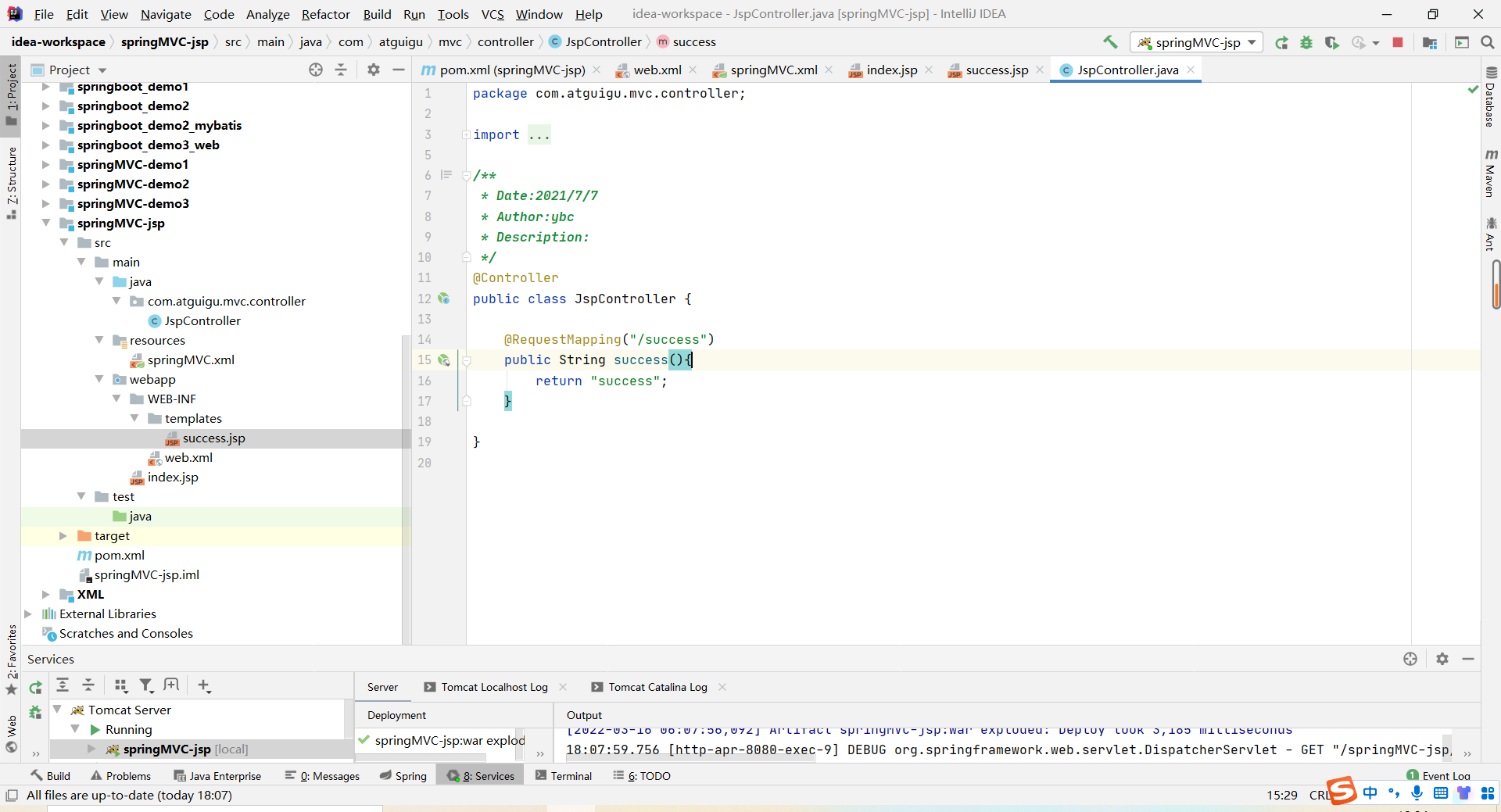The height and width of the screenshot is (812, 1501).
Task: Close the JspController.java tab
Action: point(1191,70)
